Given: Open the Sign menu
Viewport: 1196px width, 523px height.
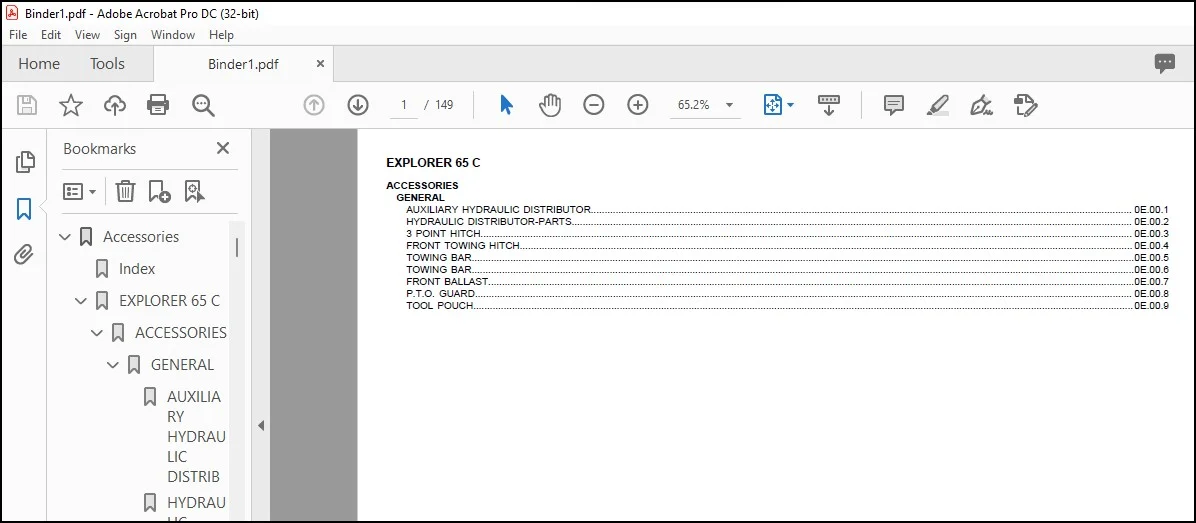Looking at the screenshot, I should click(x=125, y=35).
